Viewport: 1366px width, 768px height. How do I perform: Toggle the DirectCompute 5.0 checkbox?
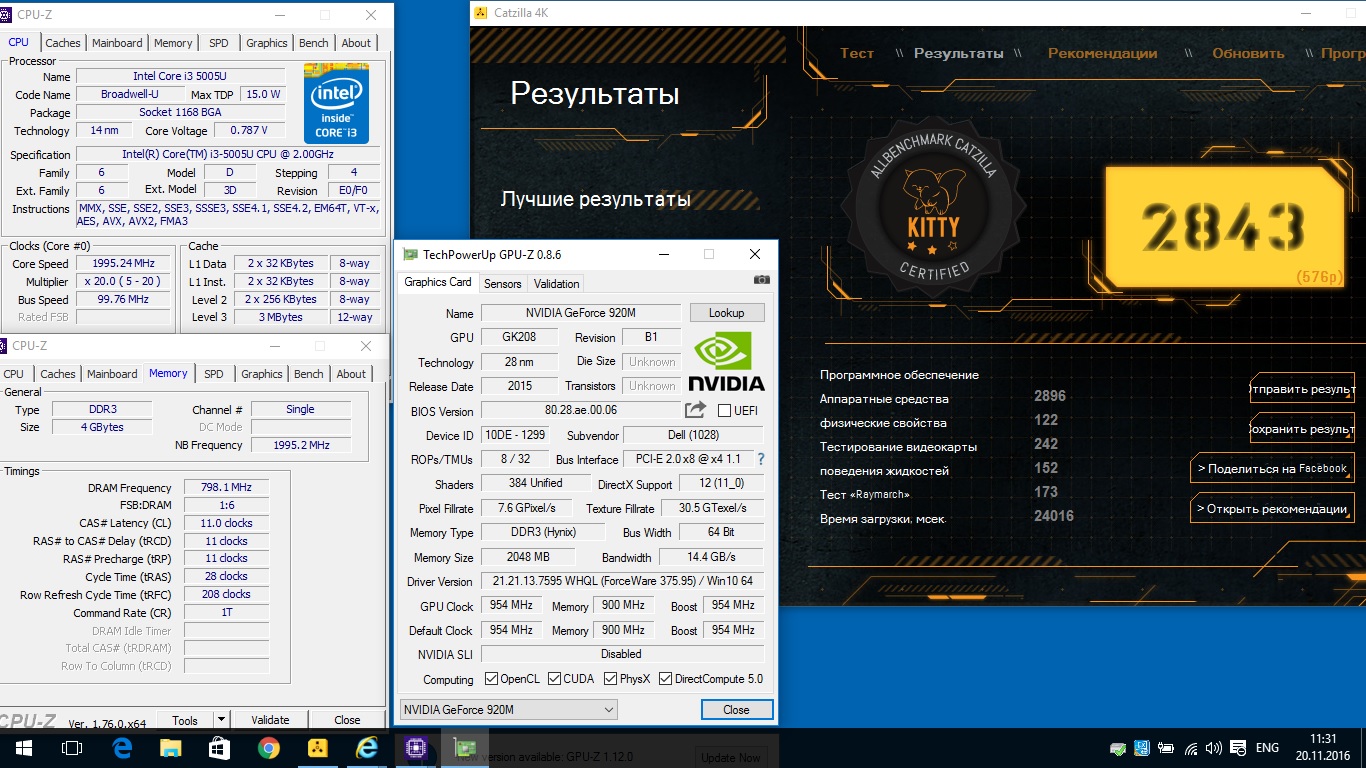665,679
